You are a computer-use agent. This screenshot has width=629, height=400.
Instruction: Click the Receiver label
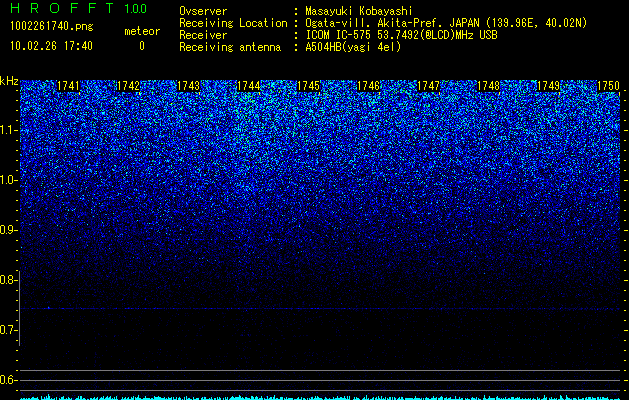click(203, 35)
